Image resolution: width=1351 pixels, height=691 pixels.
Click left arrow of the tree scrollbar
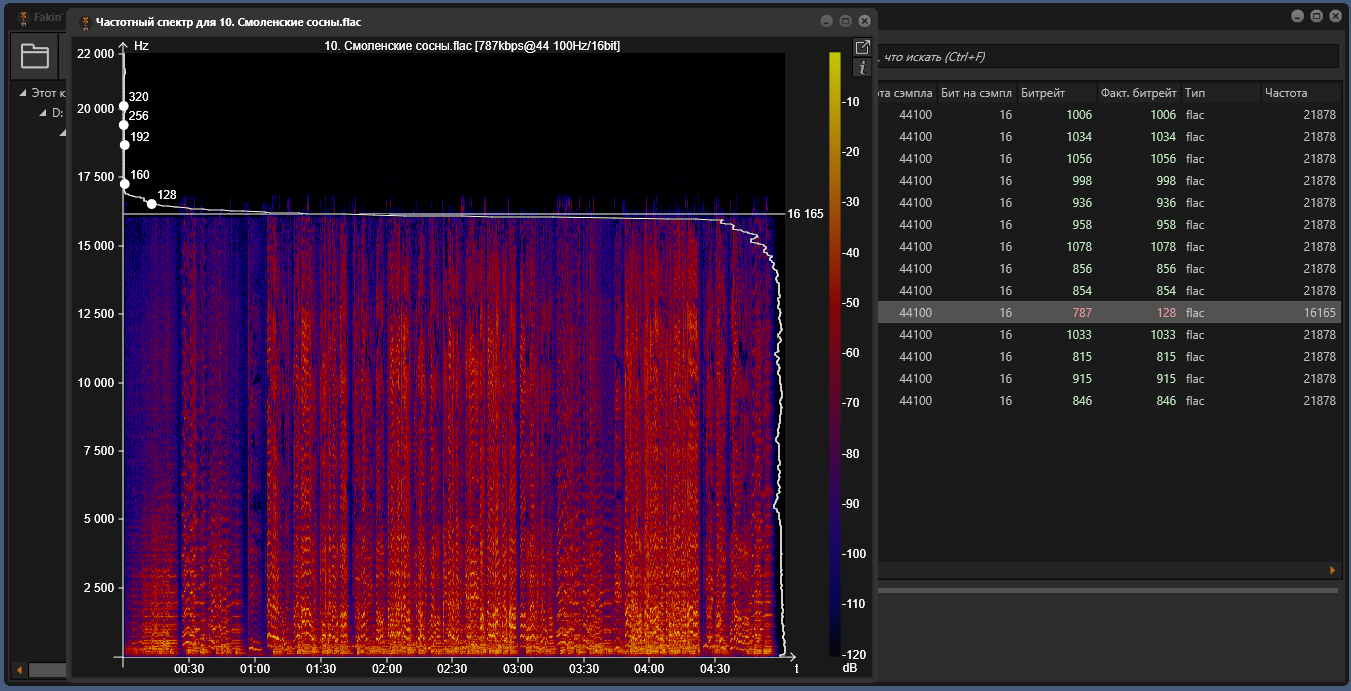click(x=19, y=669)
